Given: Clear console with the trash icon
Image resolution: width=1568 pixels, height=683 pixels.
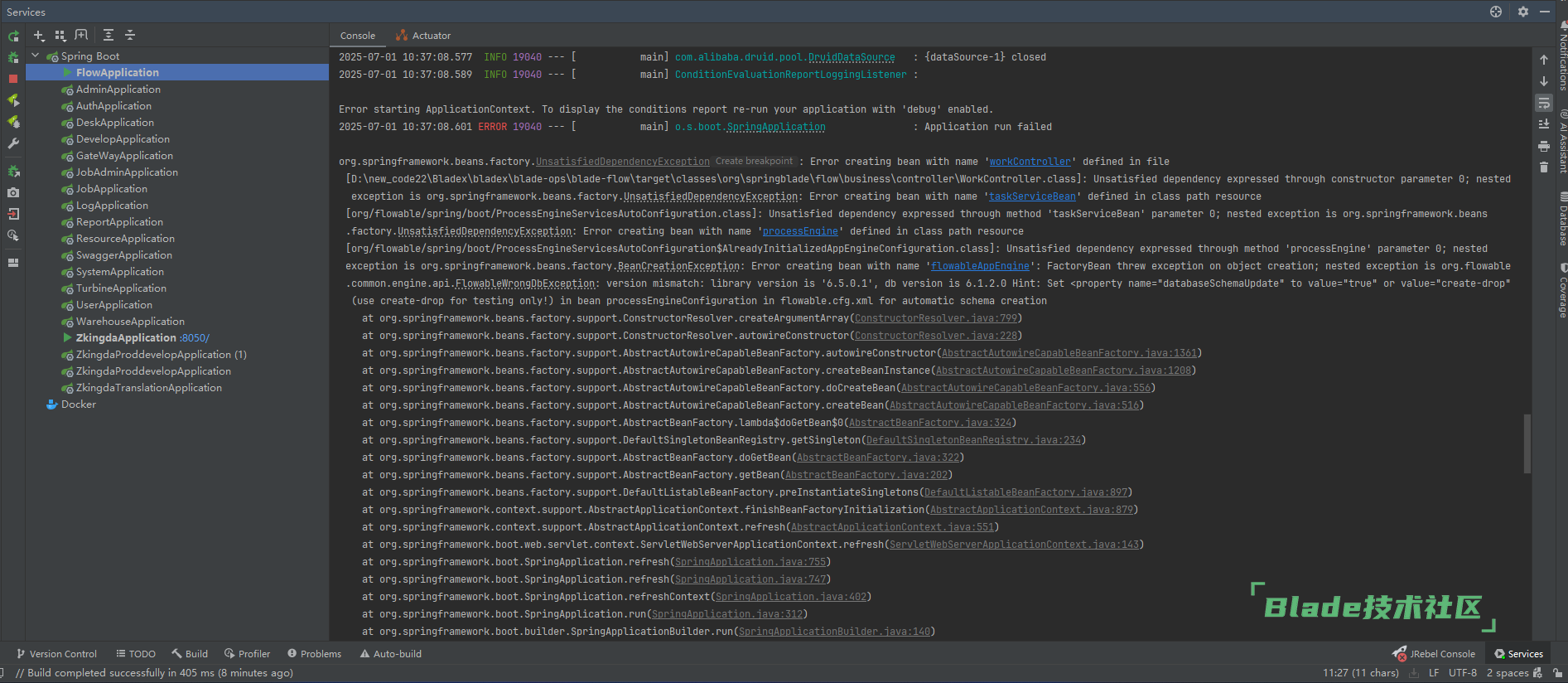Looking at the screenshot, I should pos(1544,167).
